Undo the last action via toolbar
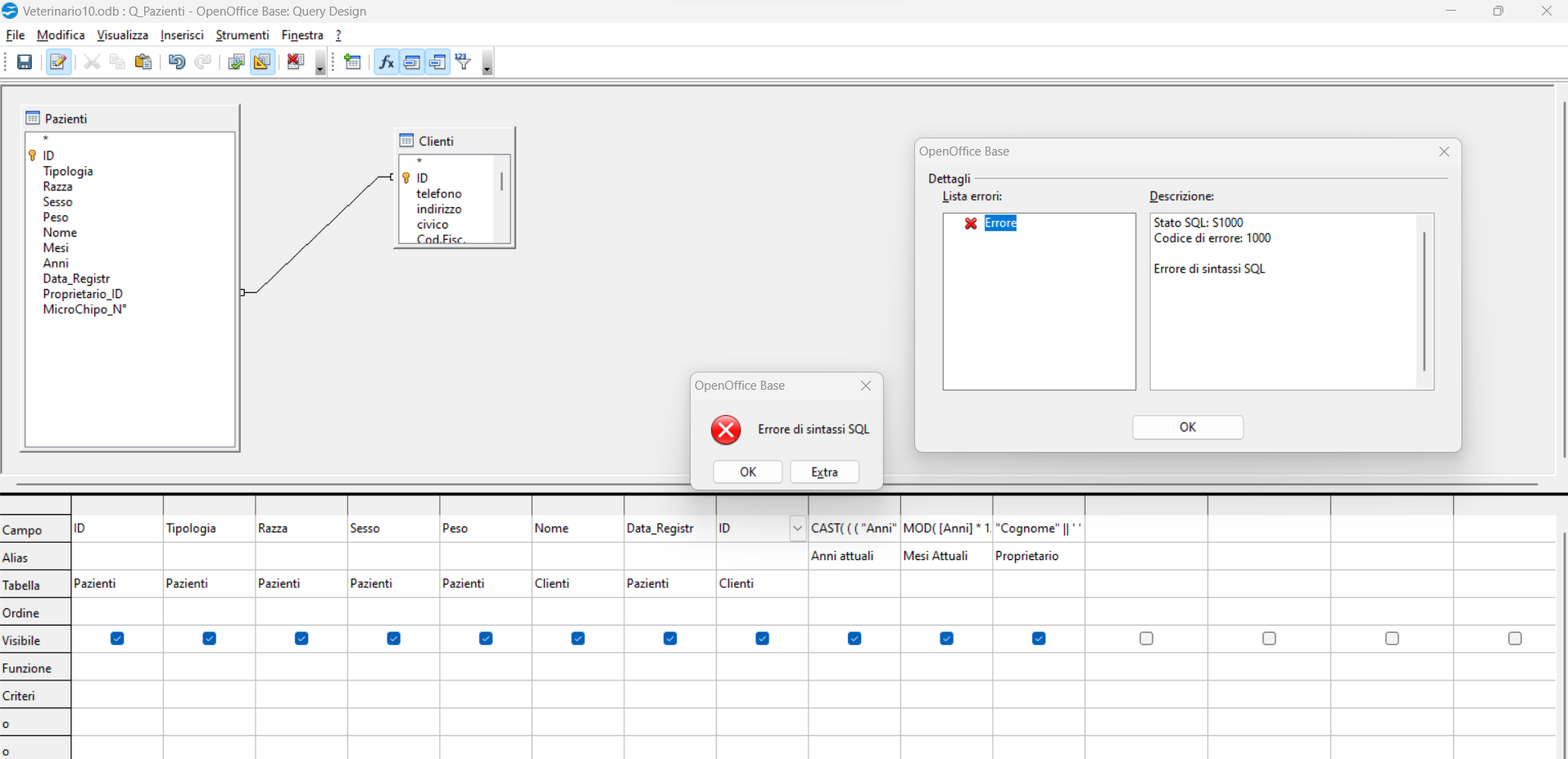Image resolution: width=1568 pixels, height=759 pixels. tap(177, 62)
